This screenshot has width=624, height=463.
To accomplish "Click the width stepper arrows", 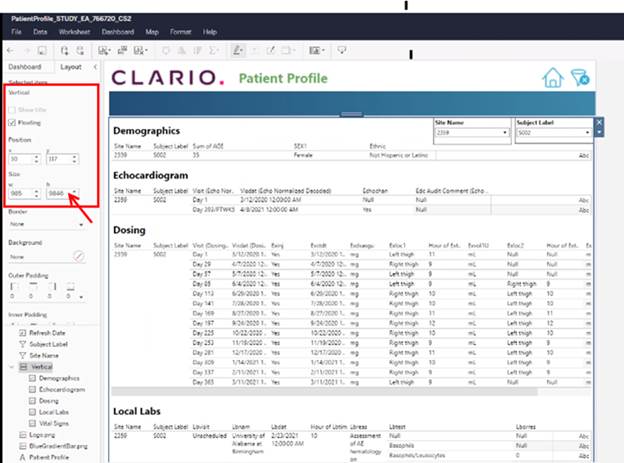I will click(x=37, y=193).
